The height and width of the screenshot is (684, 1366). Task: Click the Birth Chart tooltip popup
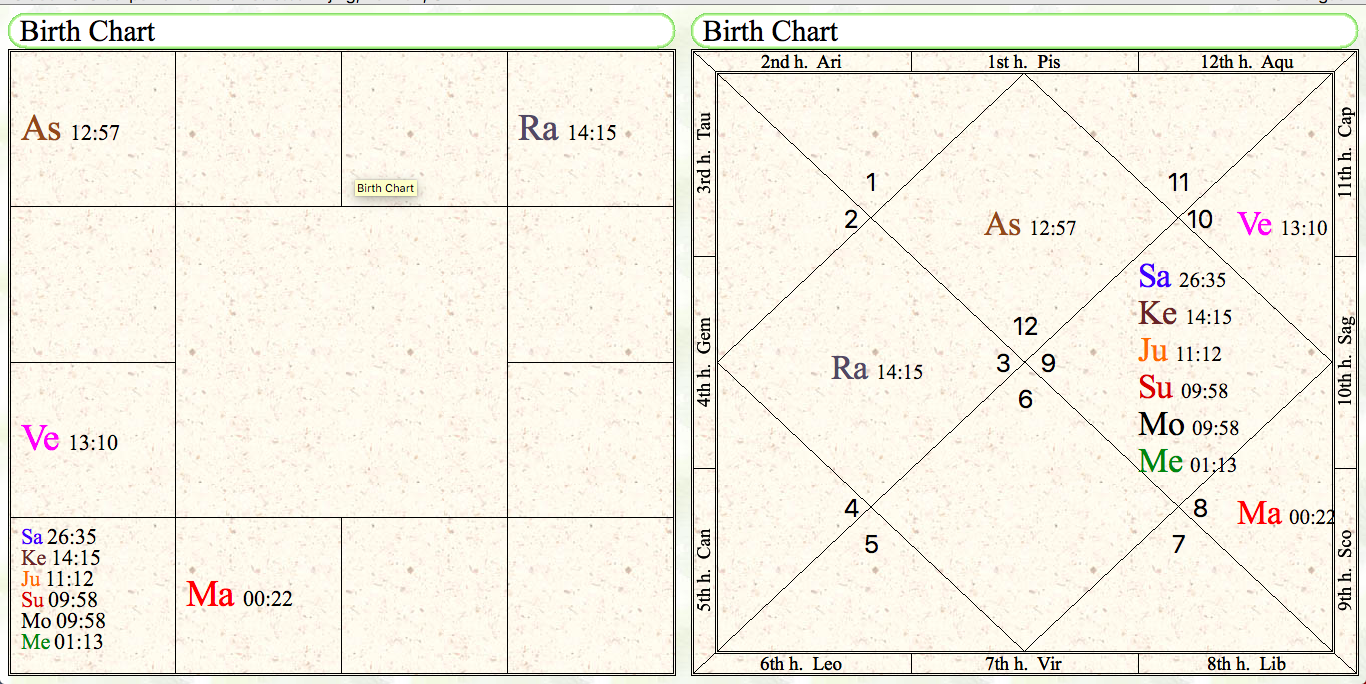pos(385,188)
